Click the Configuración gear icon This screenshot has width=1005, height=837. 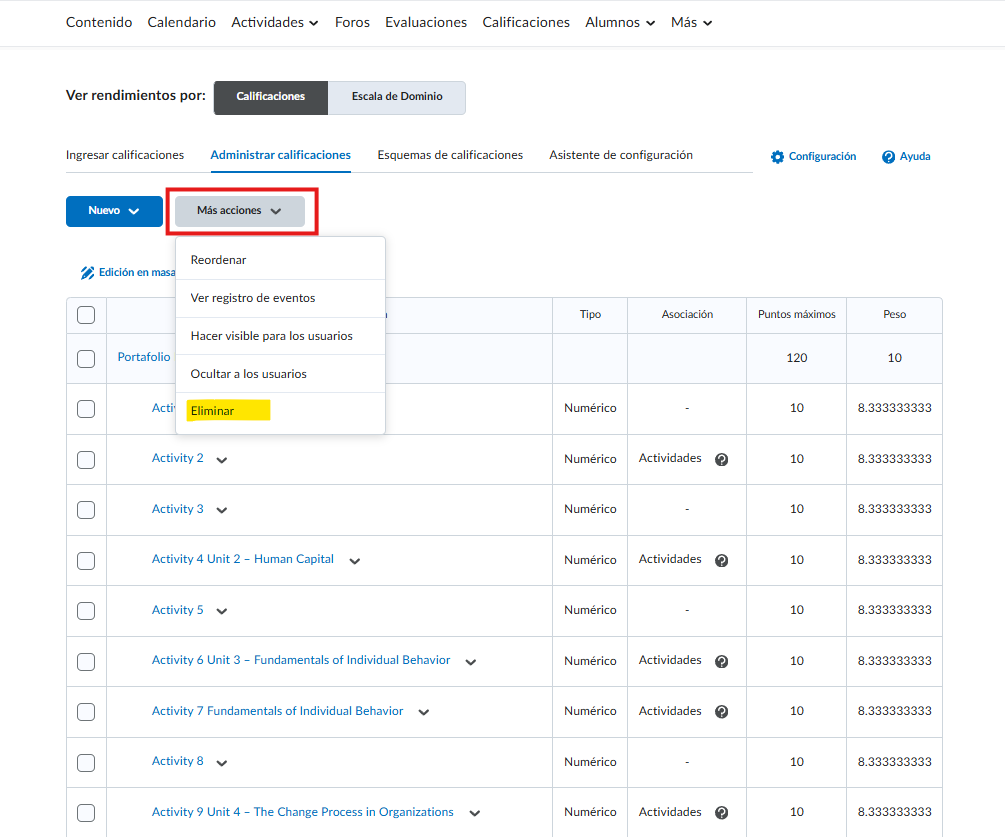(777, 157)
